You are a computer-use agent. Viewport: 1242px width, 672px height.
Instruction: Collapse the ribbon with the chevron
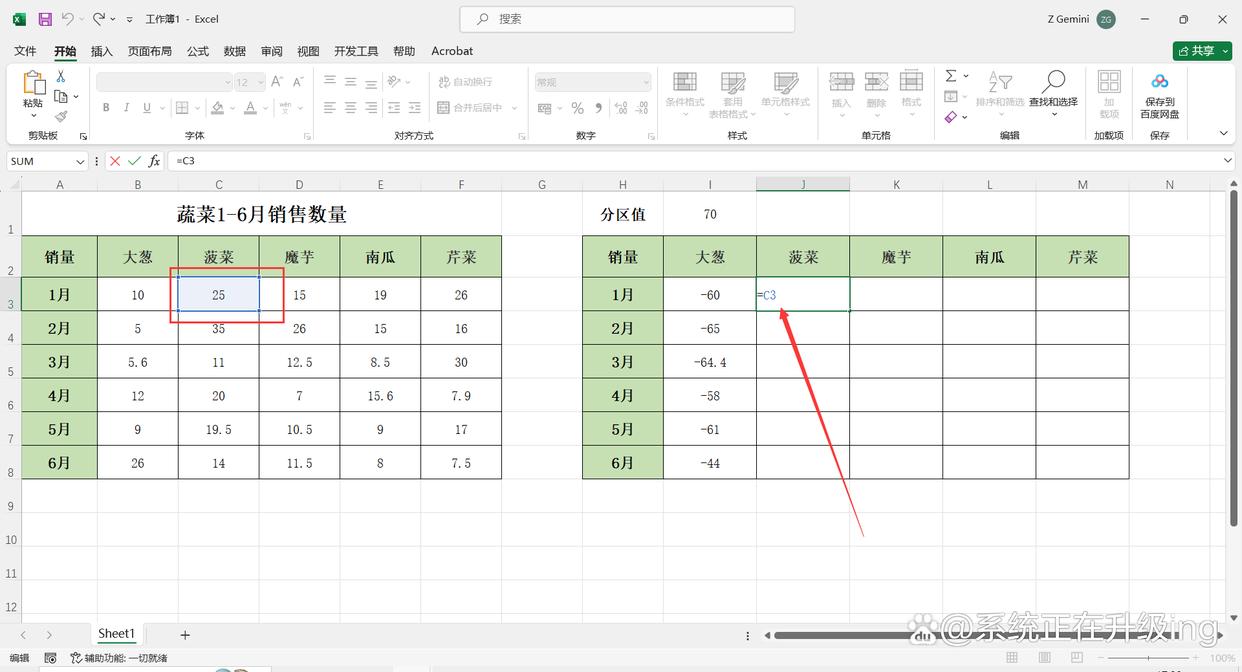1223,133
